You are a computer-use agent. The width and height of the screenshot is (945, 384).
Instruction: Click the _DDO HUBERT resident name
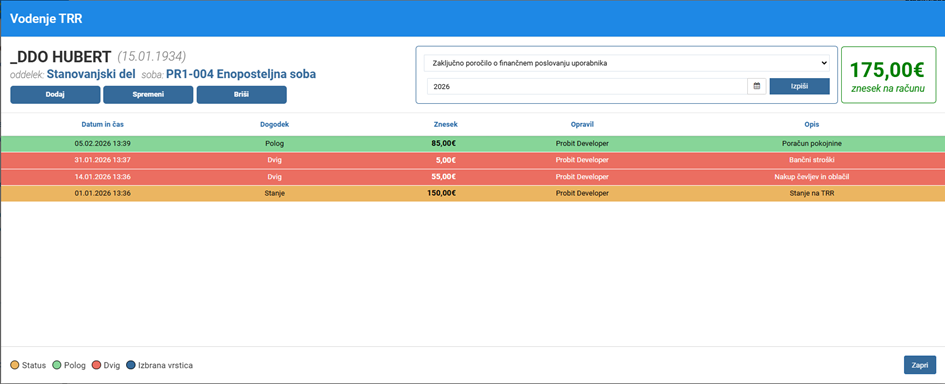coord(61,57)
